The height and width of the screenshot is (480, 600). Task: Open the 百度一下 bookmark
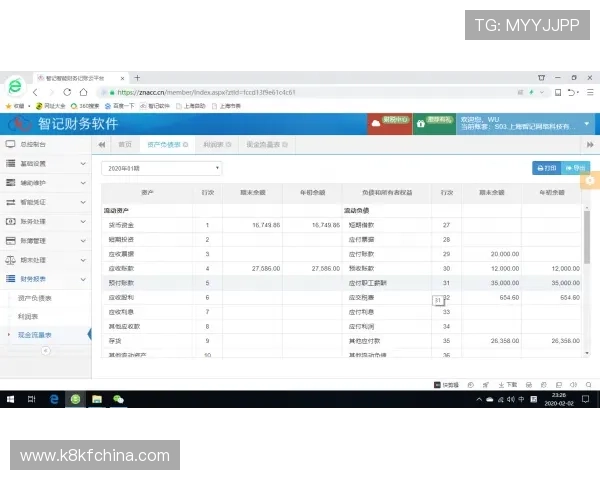(x=119, y=106)
